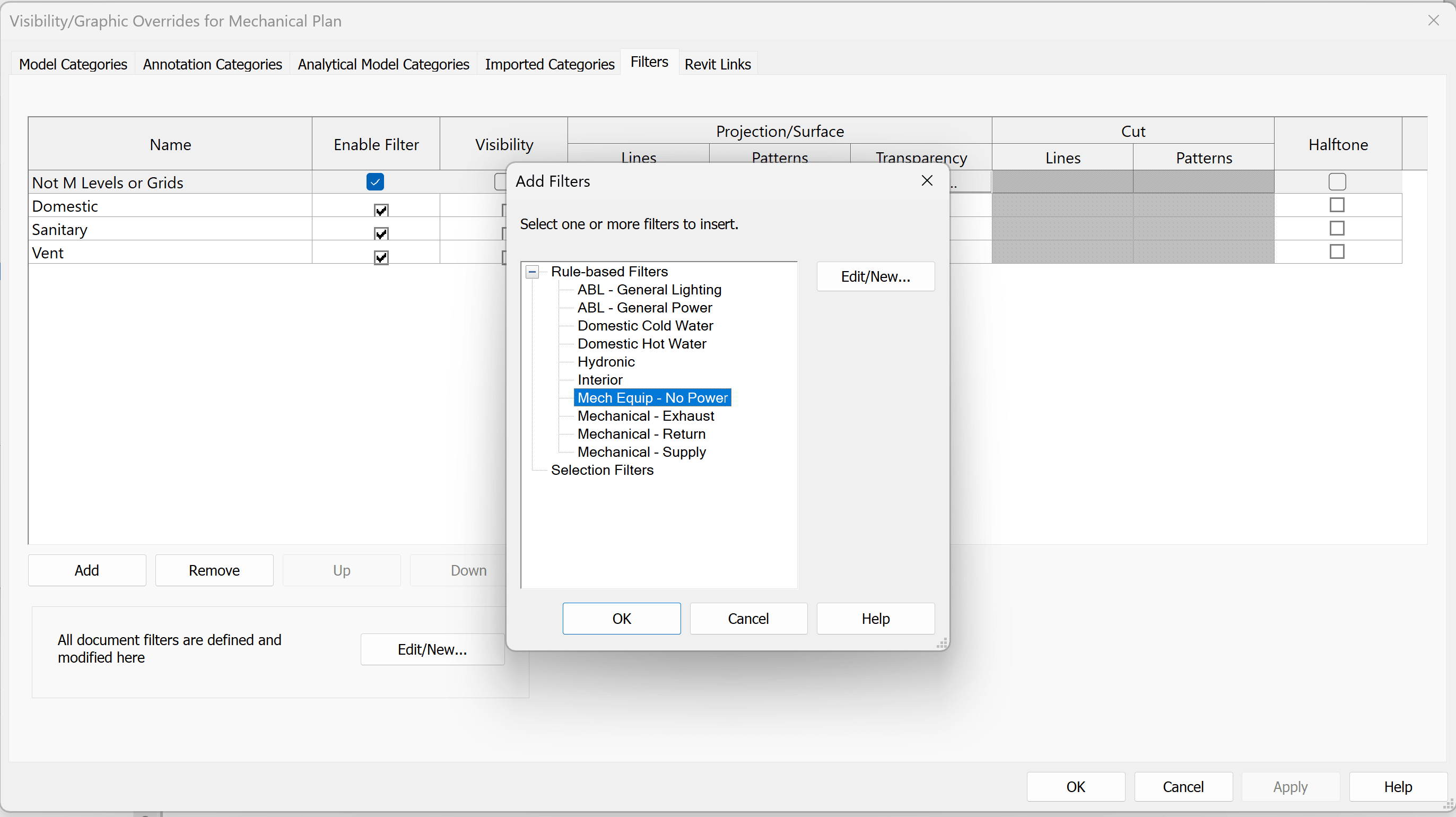Click Cancel in the Add Filters dialog
Viewport: 1456px width, 817px height.
(x=748, y=619)
